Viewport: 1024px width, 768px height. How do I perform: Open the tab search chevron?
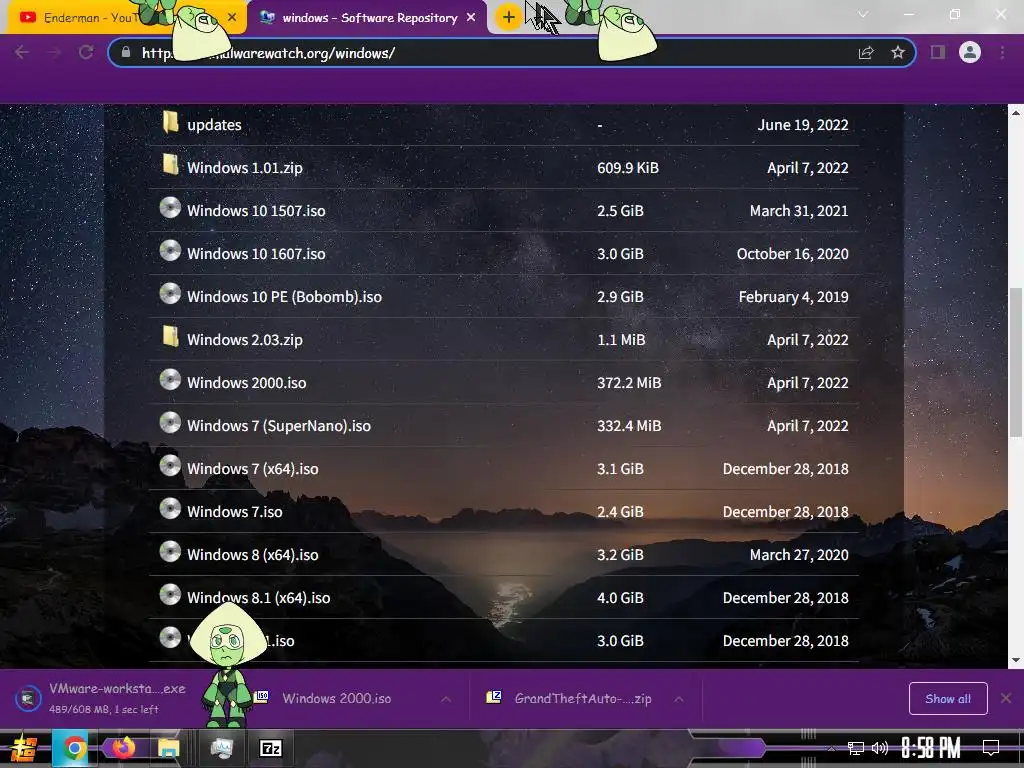click(x=863, y=14)
